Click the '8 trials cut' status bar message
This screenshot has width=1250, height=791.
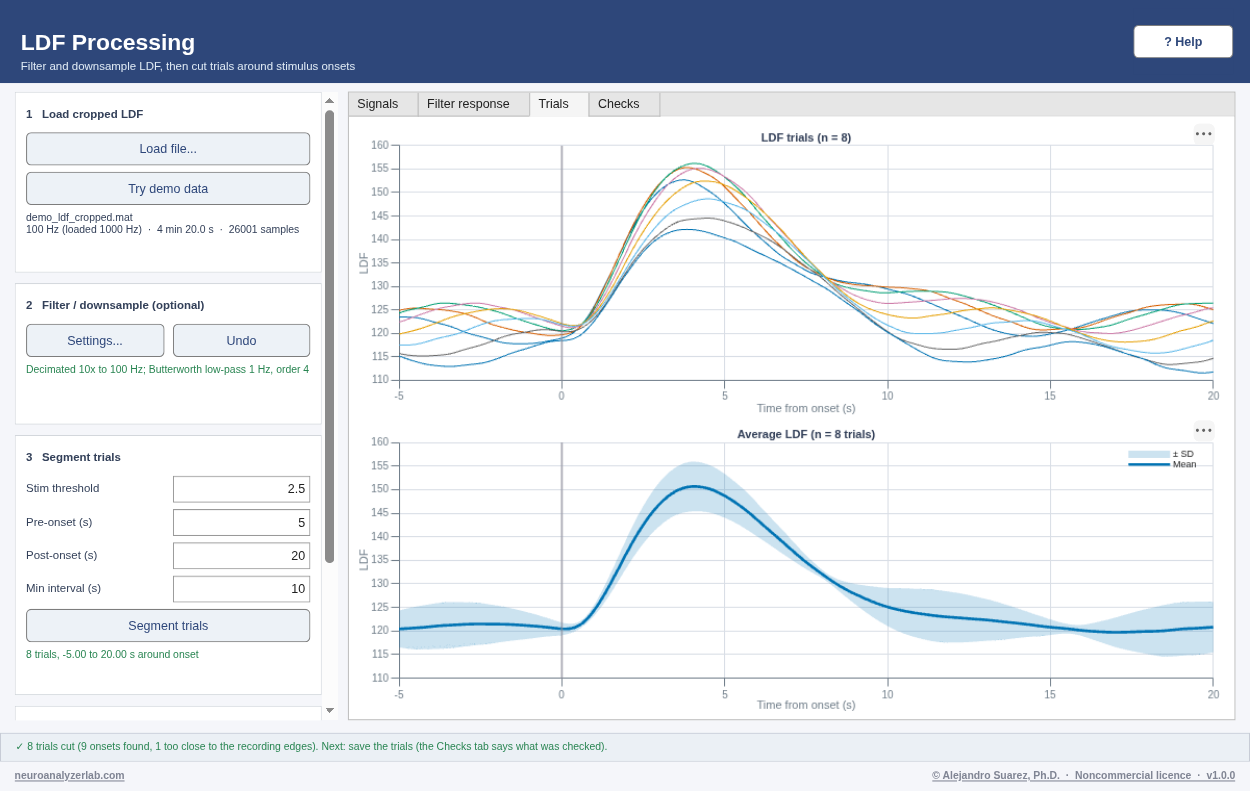pyautogui.click(x=311, y=746)
